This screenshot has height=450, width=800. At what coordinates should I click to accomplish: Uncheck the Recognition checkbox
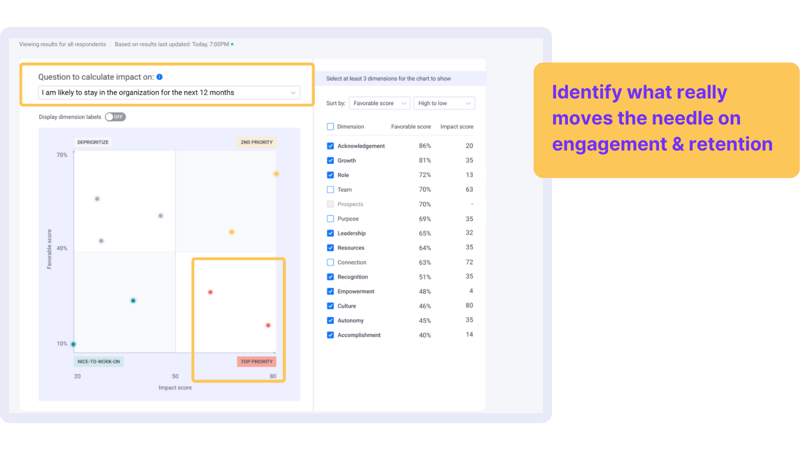coord(330,277)
